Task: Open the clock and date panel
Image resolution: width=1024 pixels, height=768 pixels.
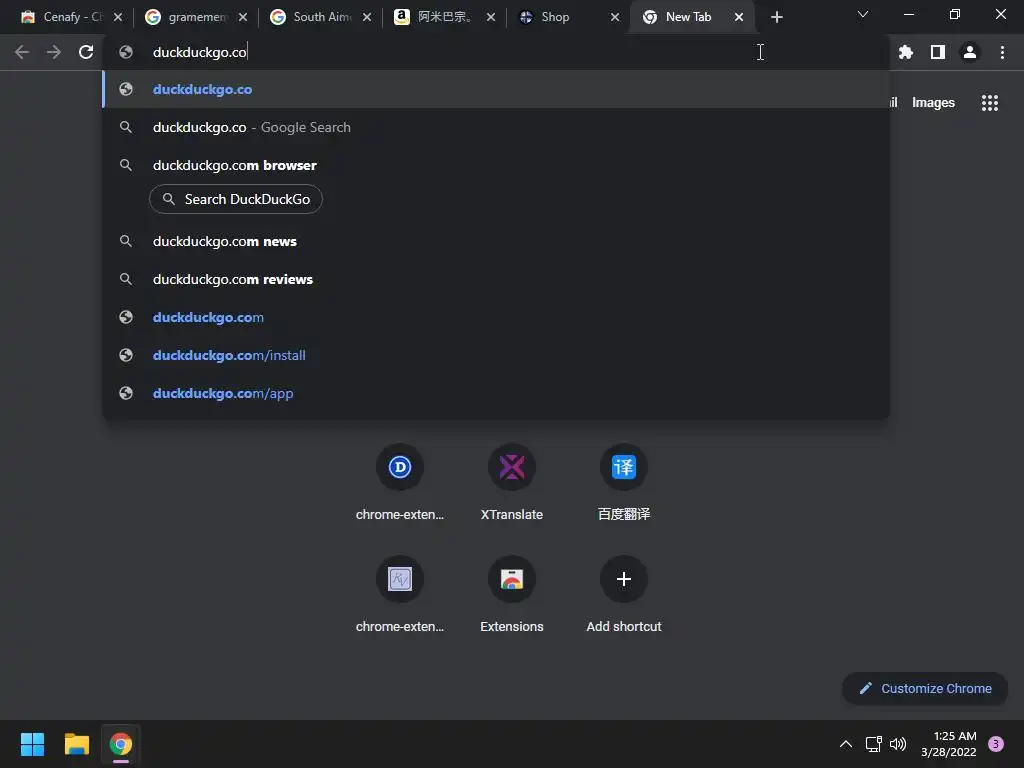Action: point(949,744)
